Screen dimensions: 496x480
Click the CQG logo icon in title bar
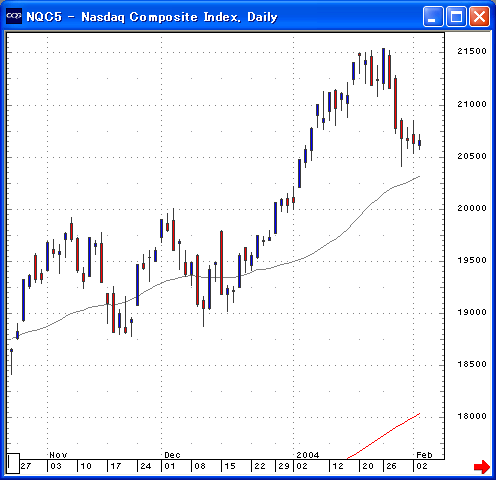14,16
